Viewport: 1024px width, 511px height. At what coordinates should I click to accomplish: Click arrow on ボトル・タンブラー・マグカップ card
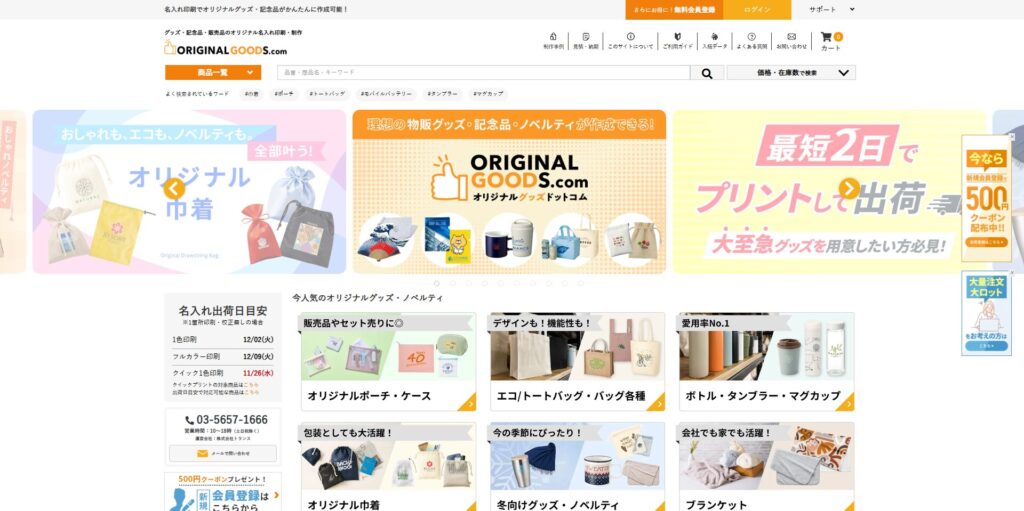[845, 403]
